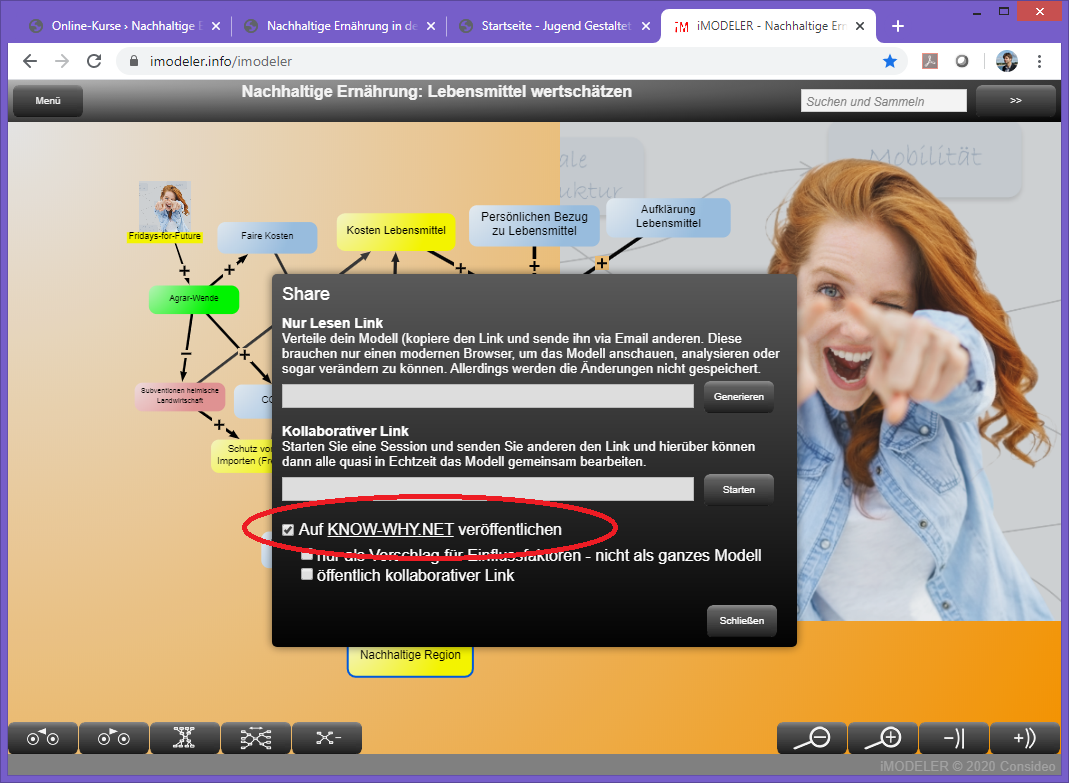1069x783 pixels.
Task: Close the iMODELER tab
Action: click(860, 26)
